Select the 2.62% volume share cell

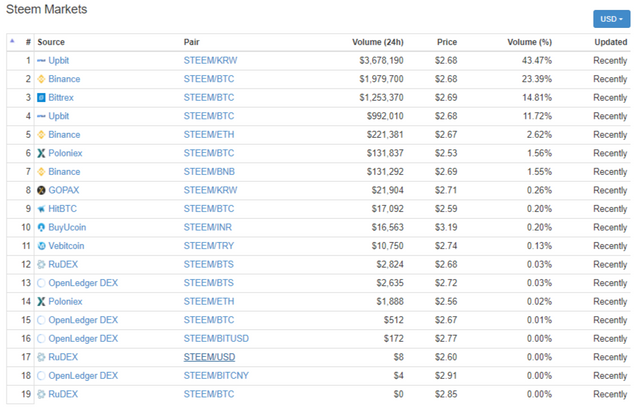coord(539,135)
